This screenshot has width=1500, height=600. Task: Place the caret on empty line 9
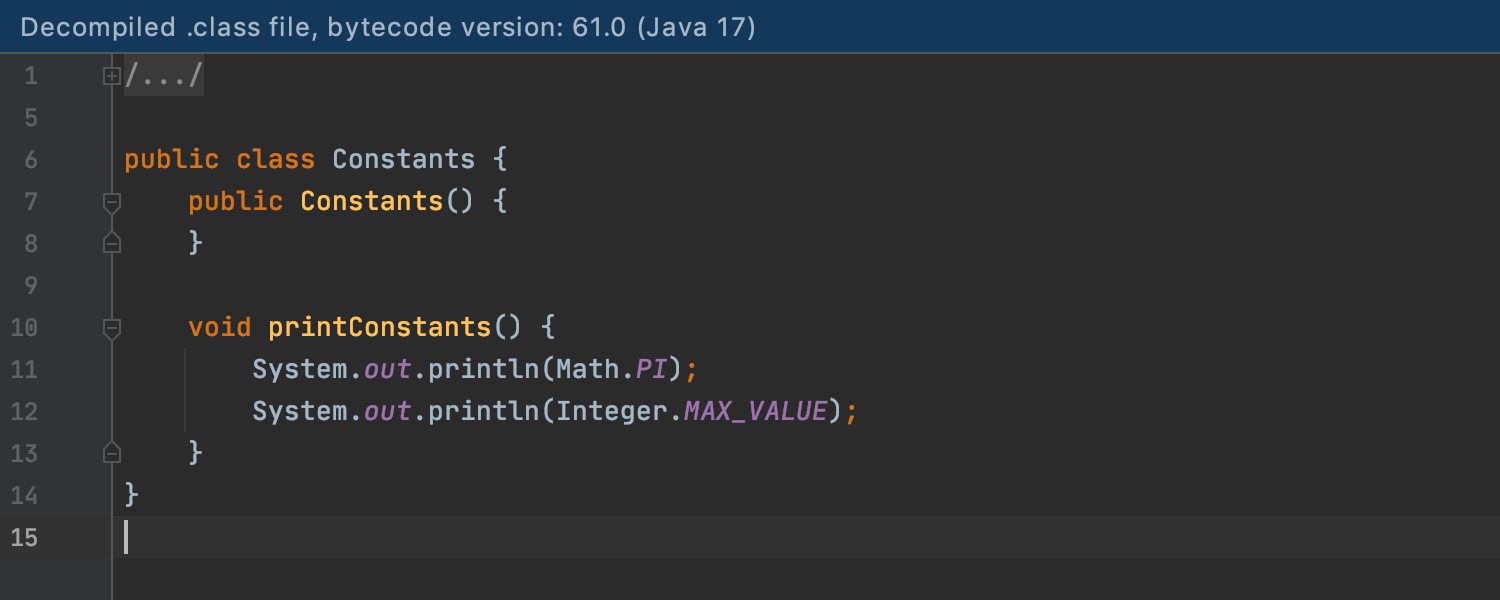[x=400, y=286]
